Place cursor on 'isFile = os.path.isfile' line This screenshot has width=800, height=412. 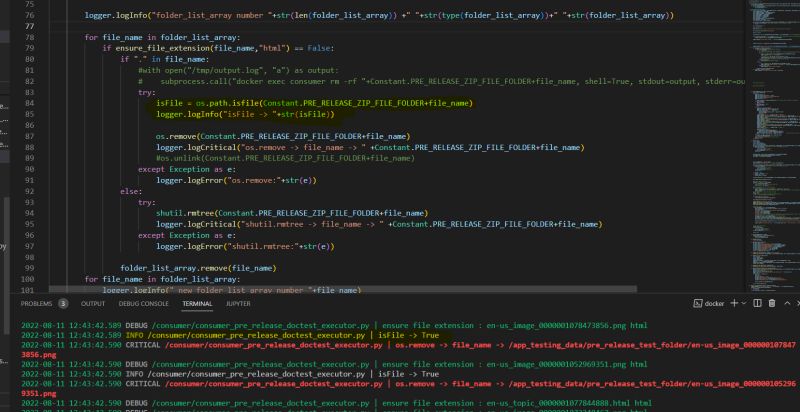(314, 103)
